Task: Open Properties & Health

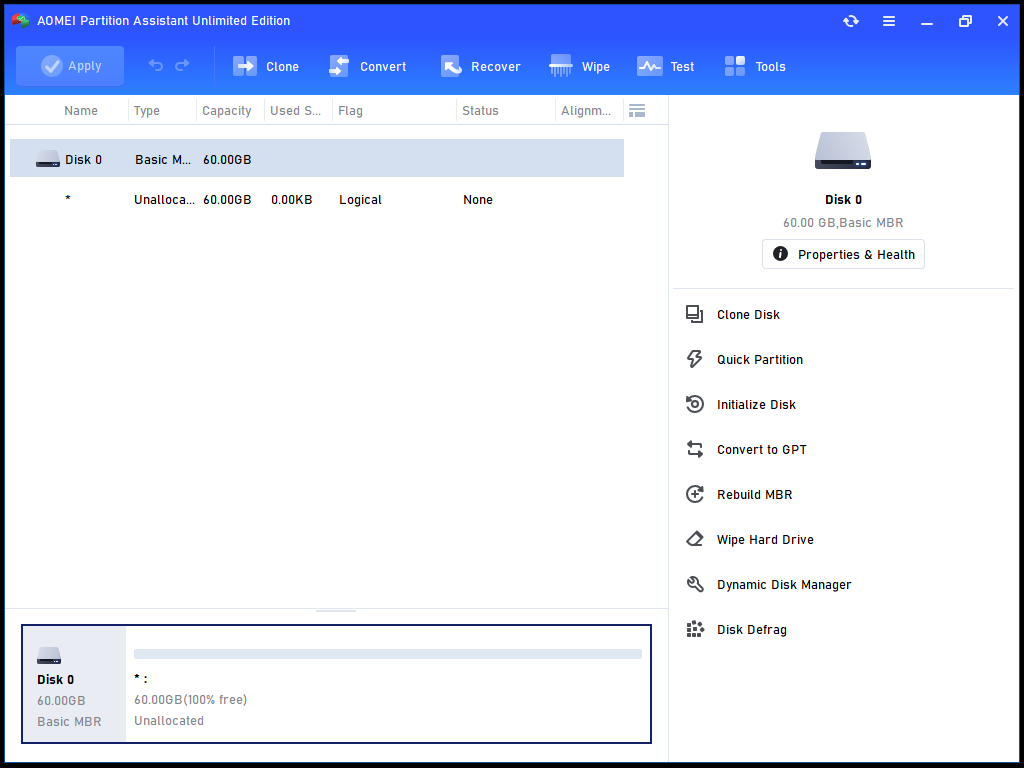Action: point(843,254)
